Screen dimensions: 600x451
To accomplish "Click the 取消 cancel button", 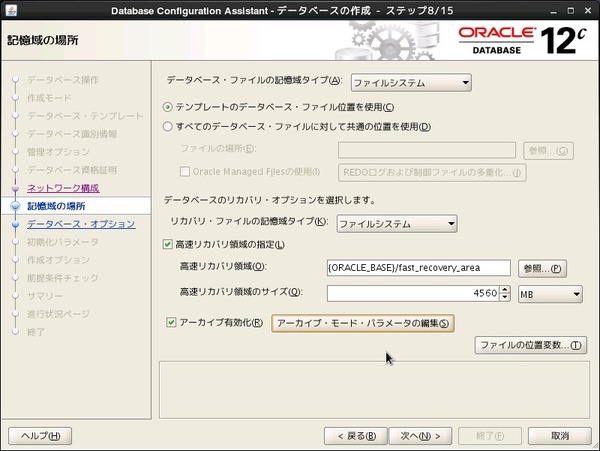I will (x=560, y=436).
